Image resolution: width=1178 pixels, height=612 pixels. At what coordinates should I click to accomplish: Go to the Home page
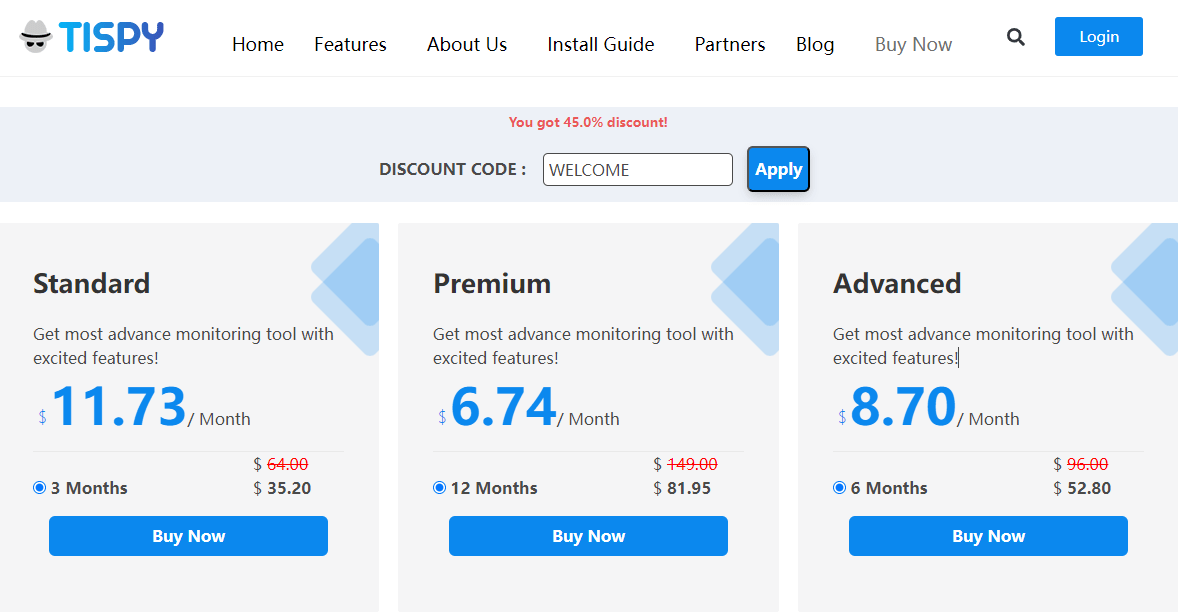pos(258,45)
